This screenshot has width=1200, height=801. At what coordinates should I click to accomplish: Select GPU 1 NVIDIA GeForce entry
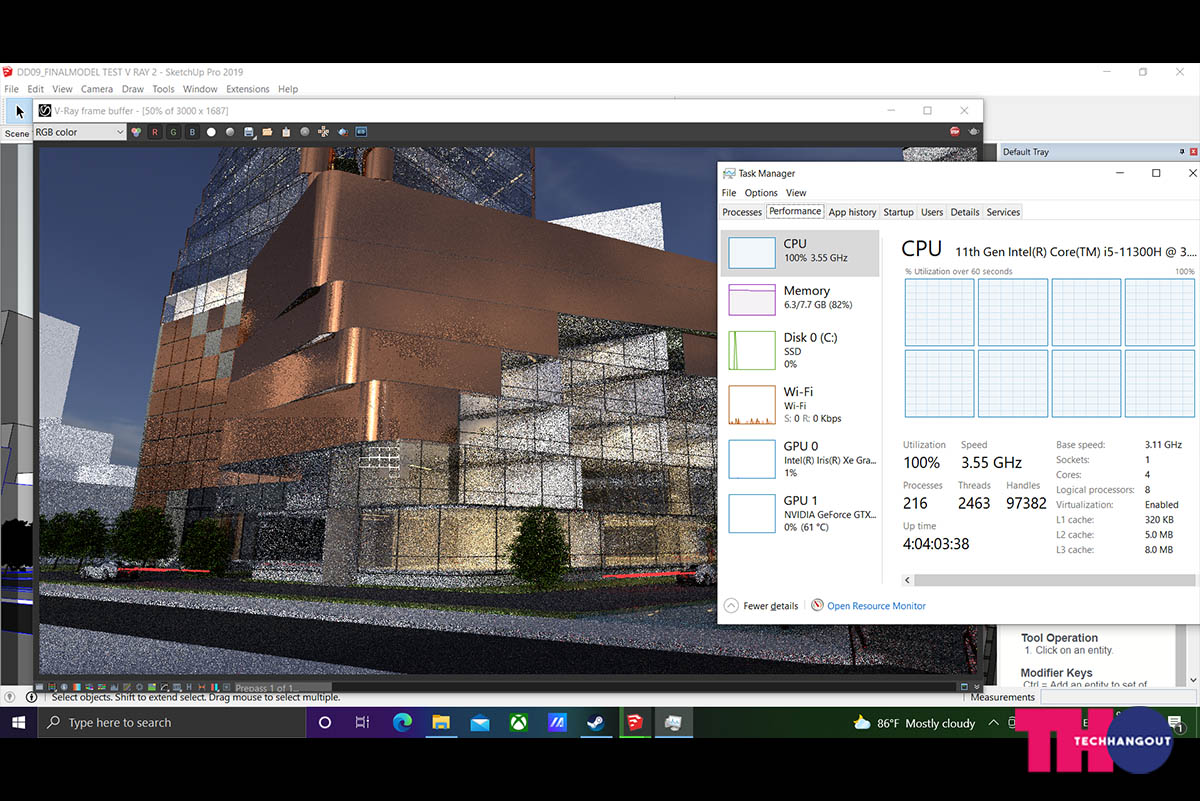[x=800, y=512]
